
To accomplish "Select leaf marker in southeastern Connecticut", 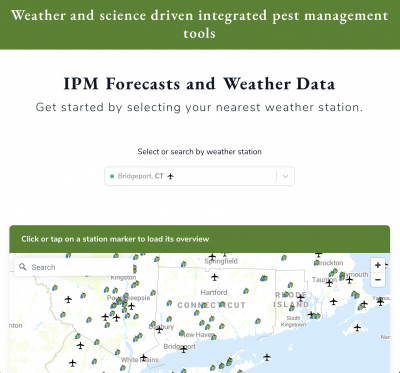I will click(258, 321).
